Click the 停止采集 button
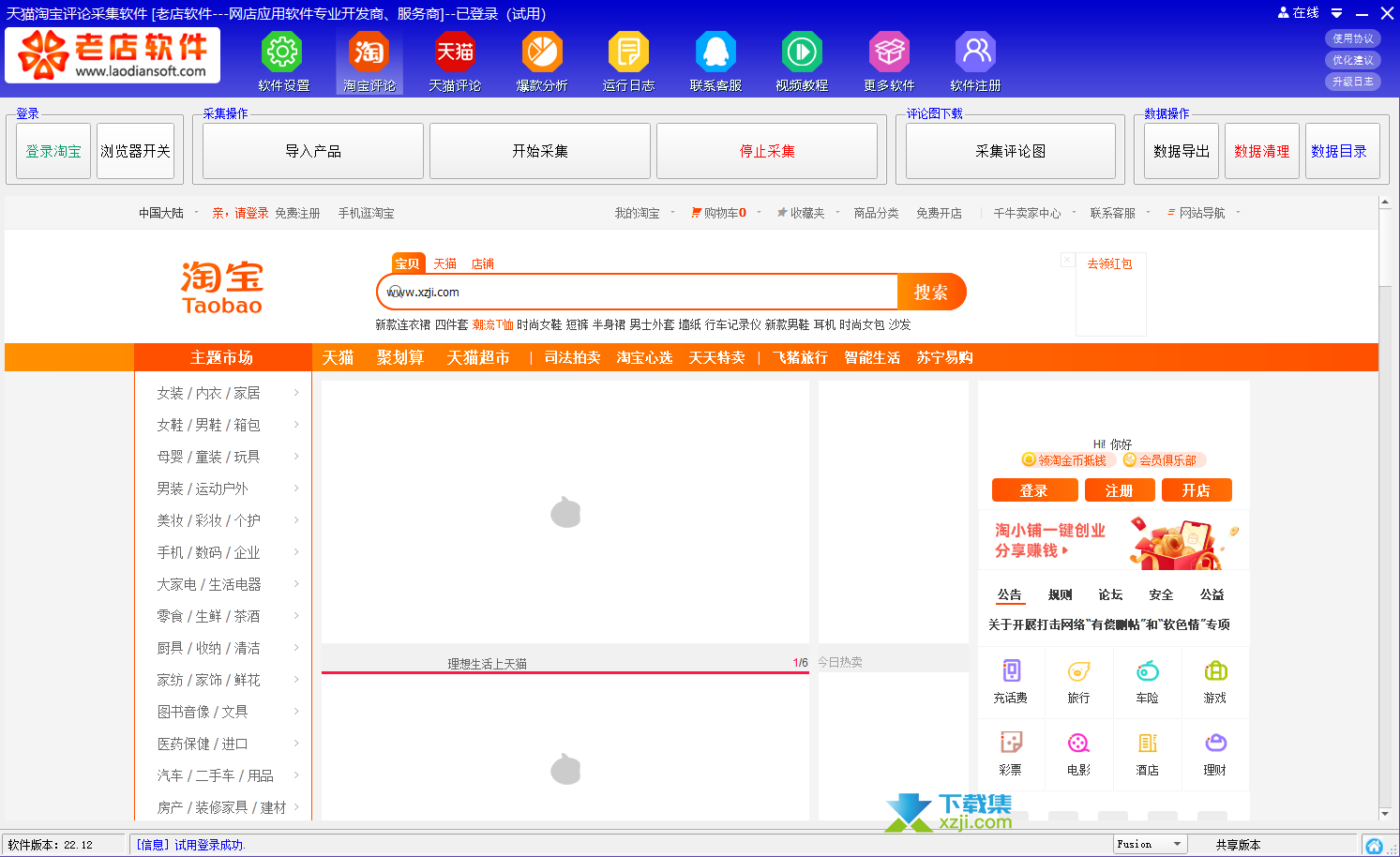This screenshot has width=1400, height=857. coord(767,151)
